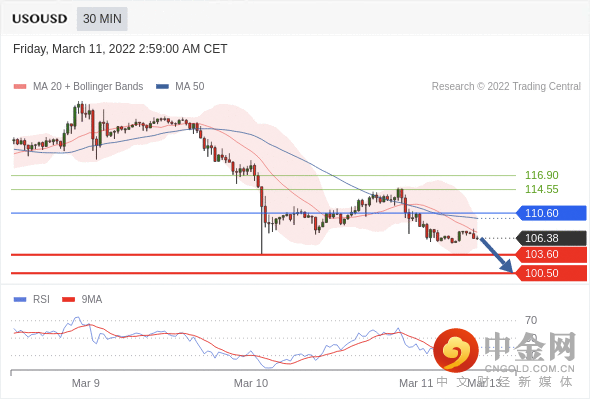Click the 116.90 resistance level label

(541, 175)
